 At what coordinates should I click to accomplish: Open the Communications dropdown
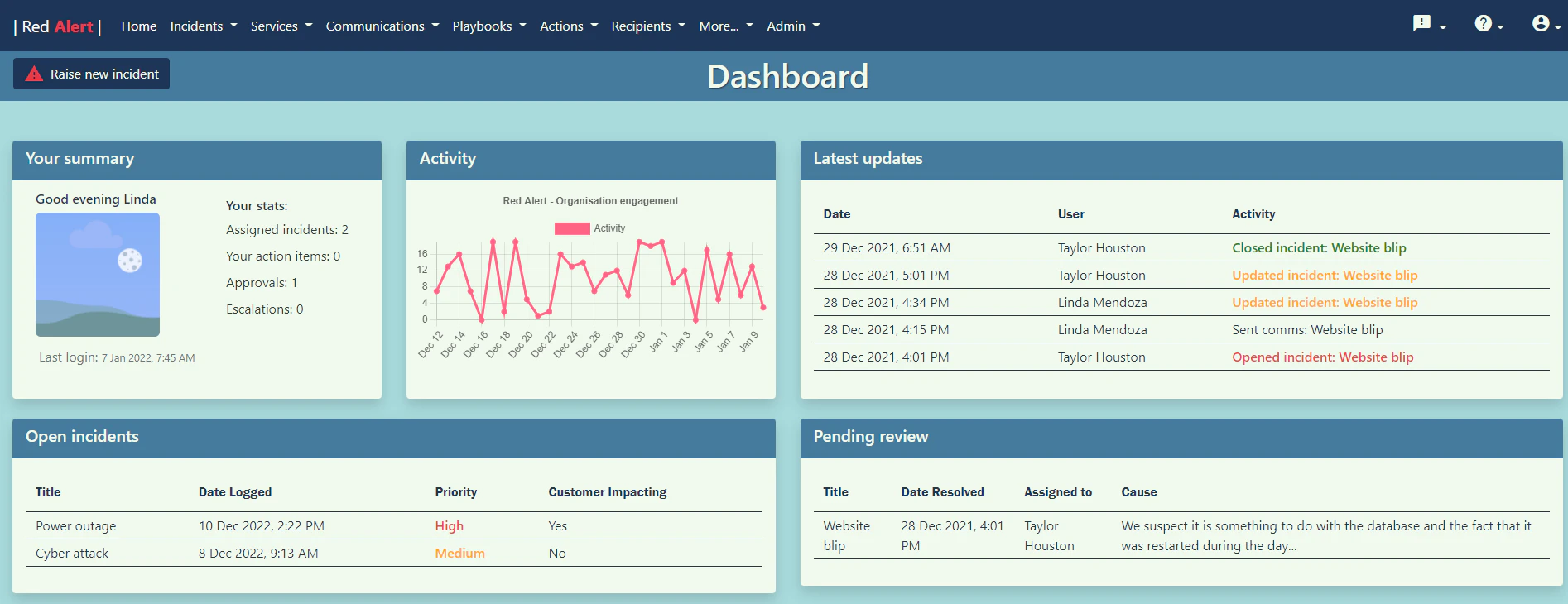(382, 26)
